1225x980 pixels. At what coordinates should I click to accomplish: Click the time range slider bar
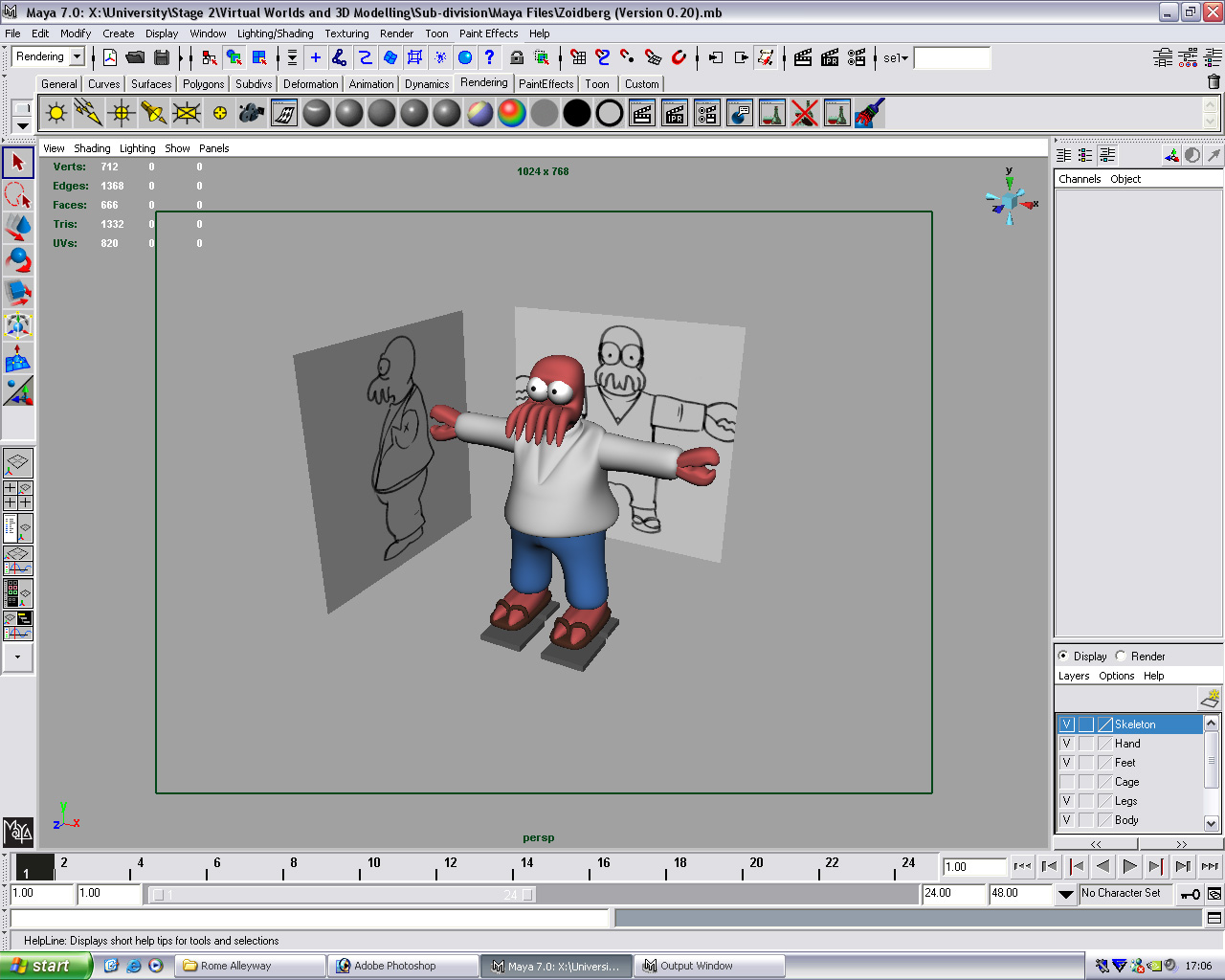343,895
